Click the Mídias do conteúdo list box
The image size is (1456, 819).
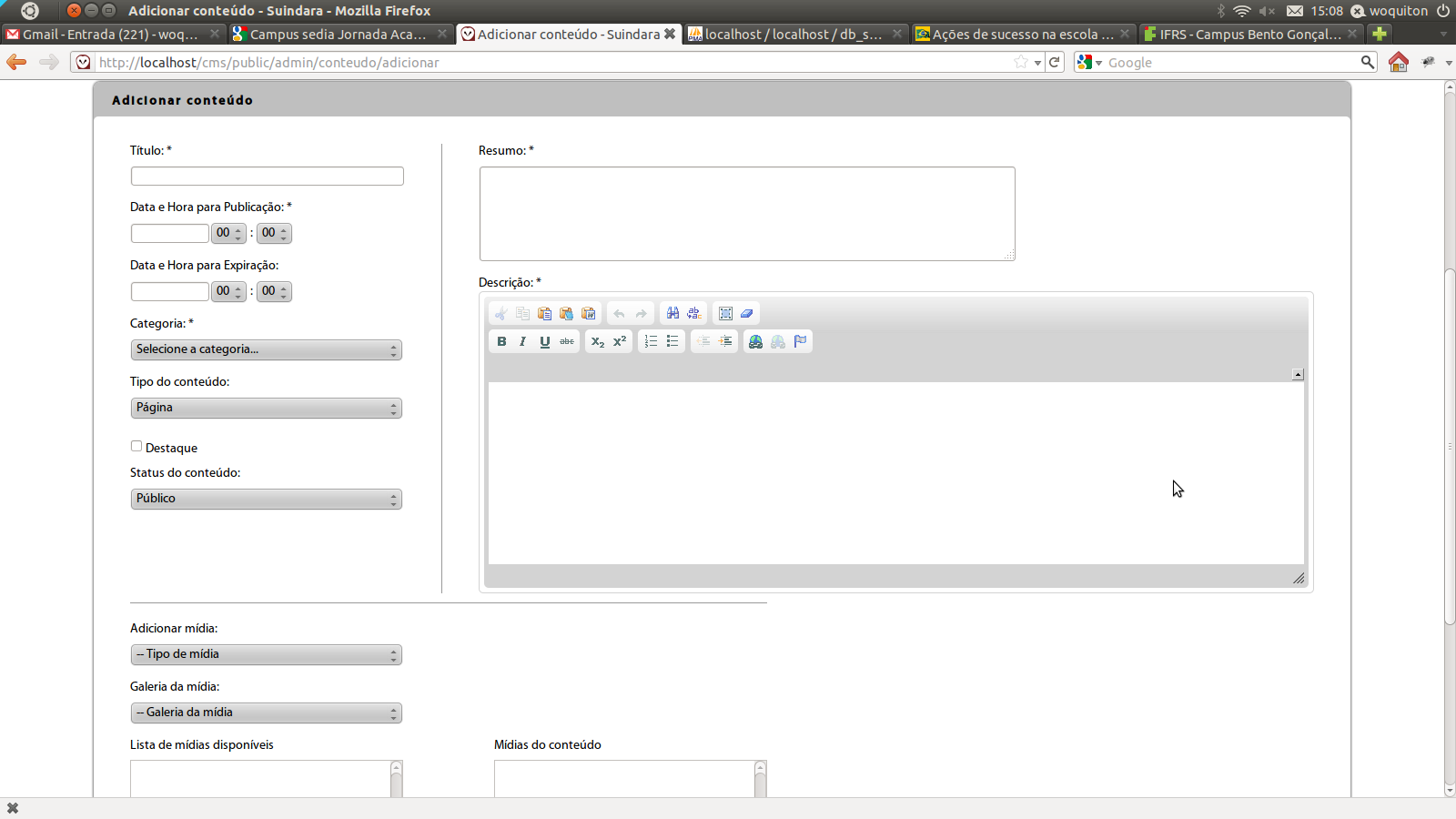631,779
